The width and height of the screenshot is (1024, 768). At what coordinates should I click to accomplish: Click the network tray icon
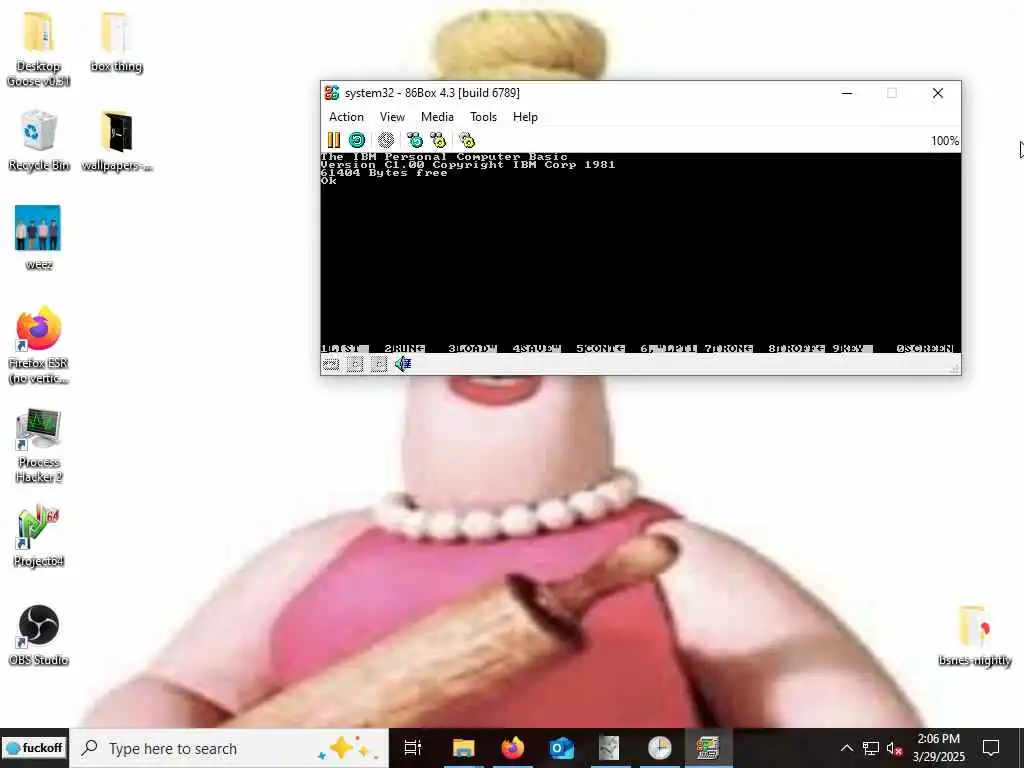pyautogui.click(x=871, y=748)
